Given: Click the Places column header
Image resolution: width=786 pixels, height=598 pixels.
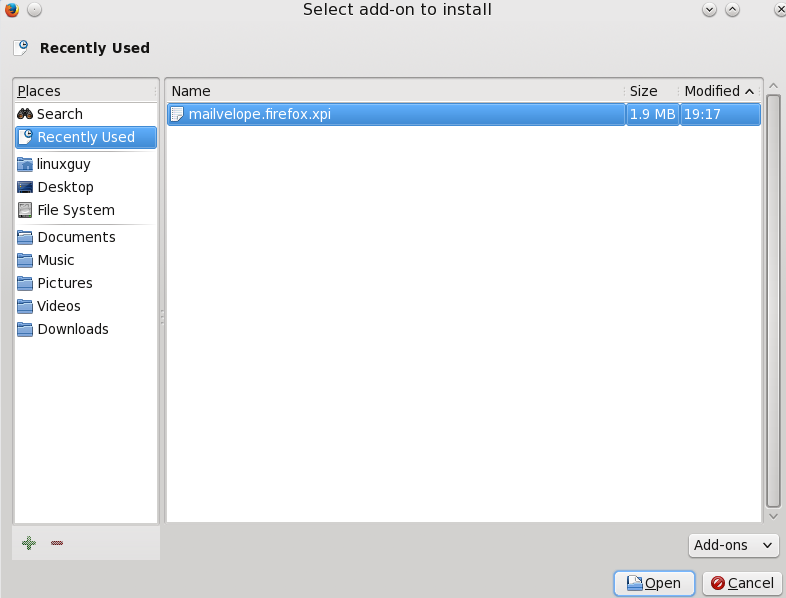Looking at the screenshot, I should coord(86,91).
